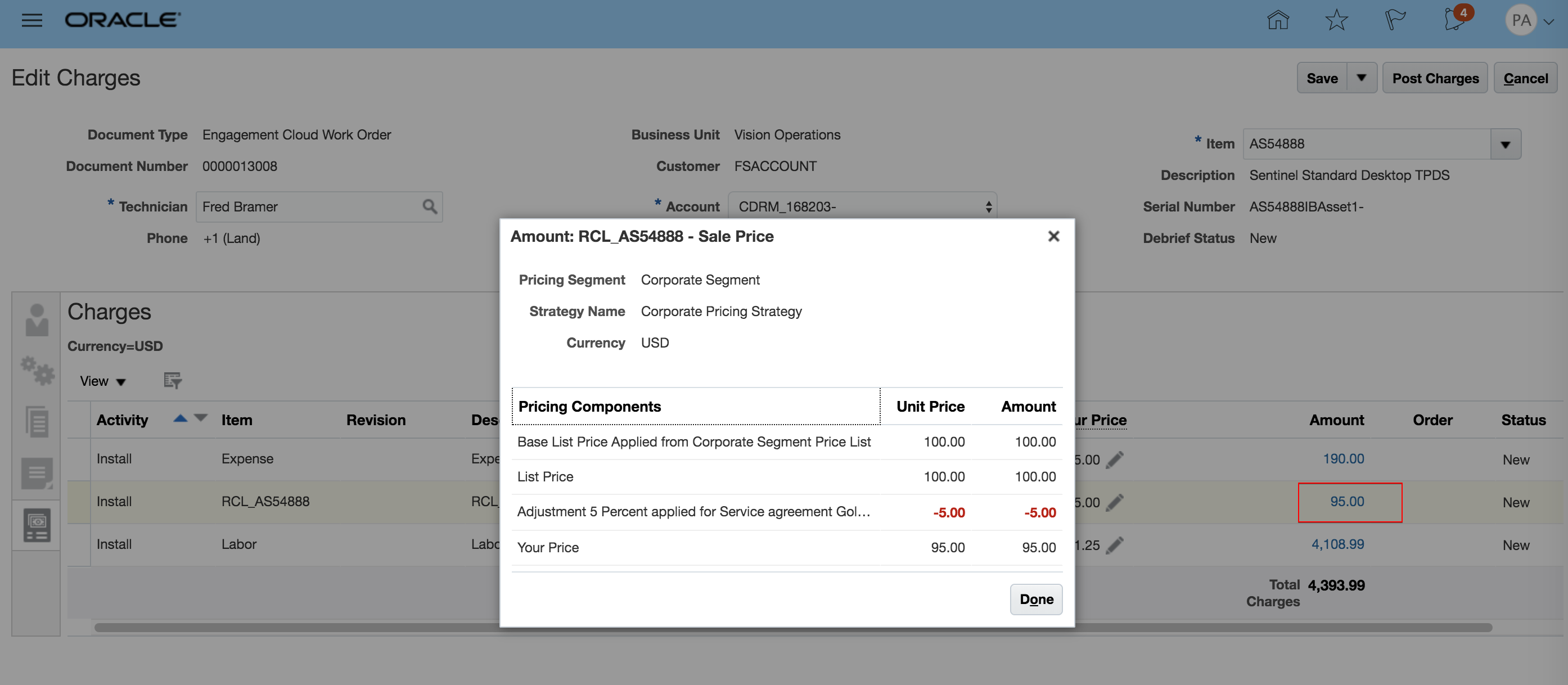Open notifications bell with 4 badge
The height and width of the screenshot is (685, 1568).
(x=1455, y=20)
